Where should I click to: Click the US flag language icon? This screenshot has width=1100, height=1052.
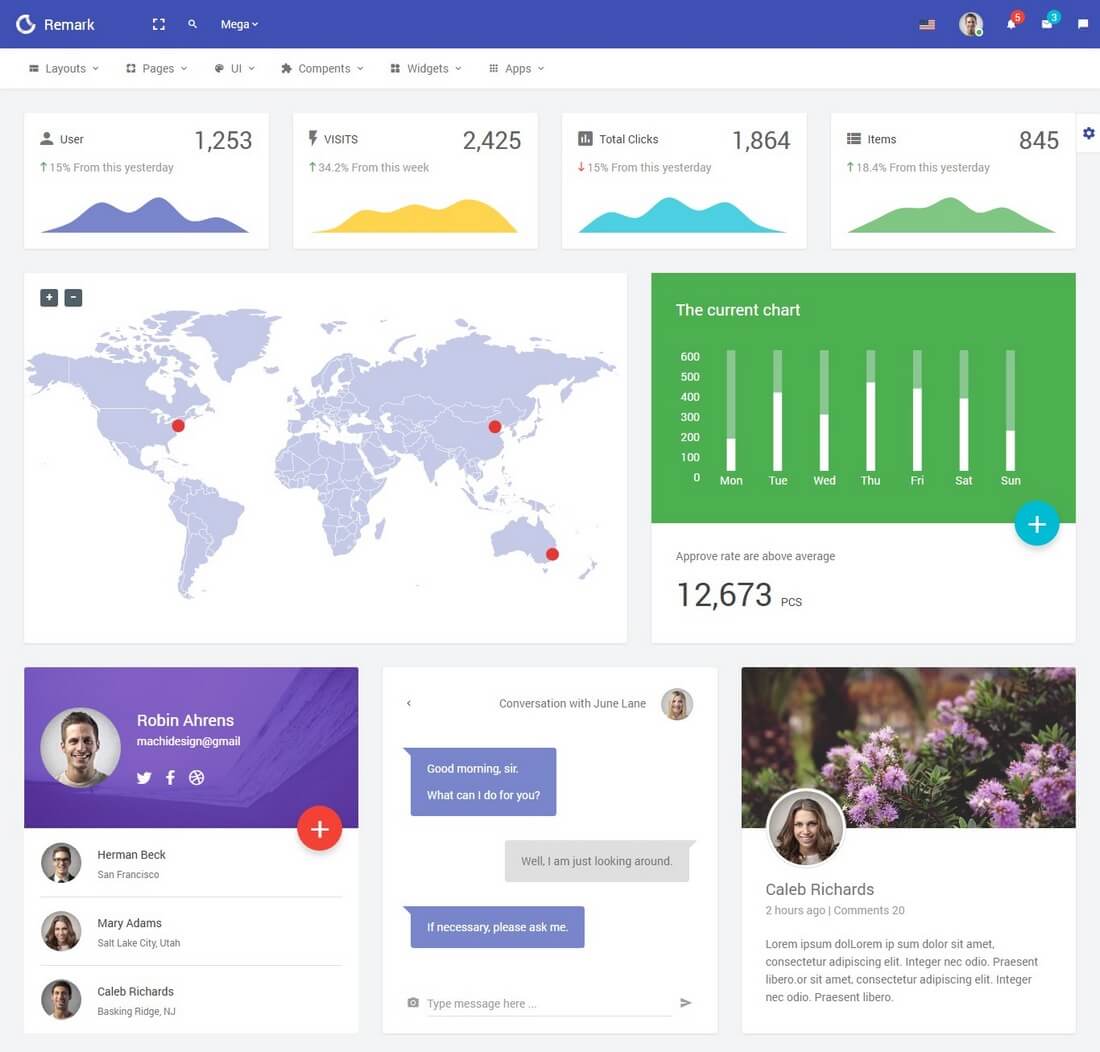coord(927,25)
